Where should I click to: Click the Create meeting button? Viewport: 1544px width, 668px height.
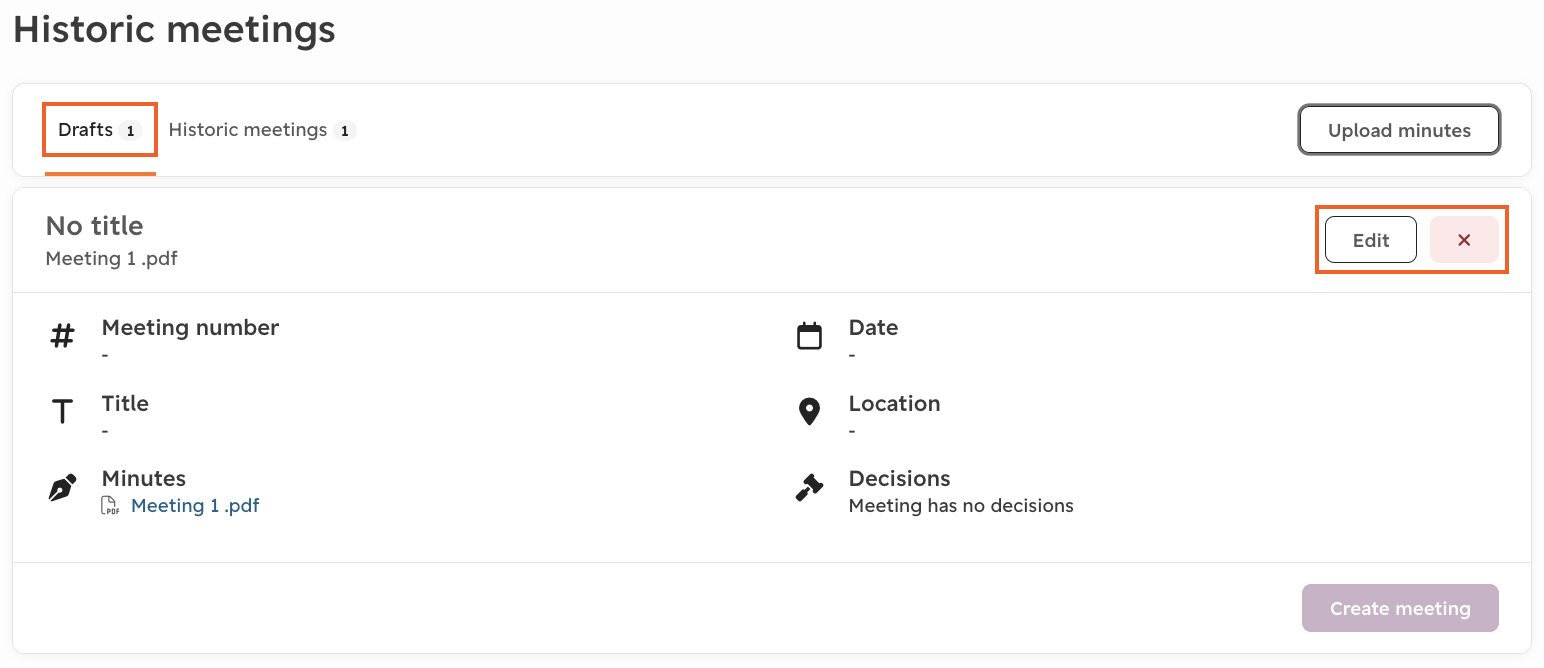click(x=1400, y=608)
